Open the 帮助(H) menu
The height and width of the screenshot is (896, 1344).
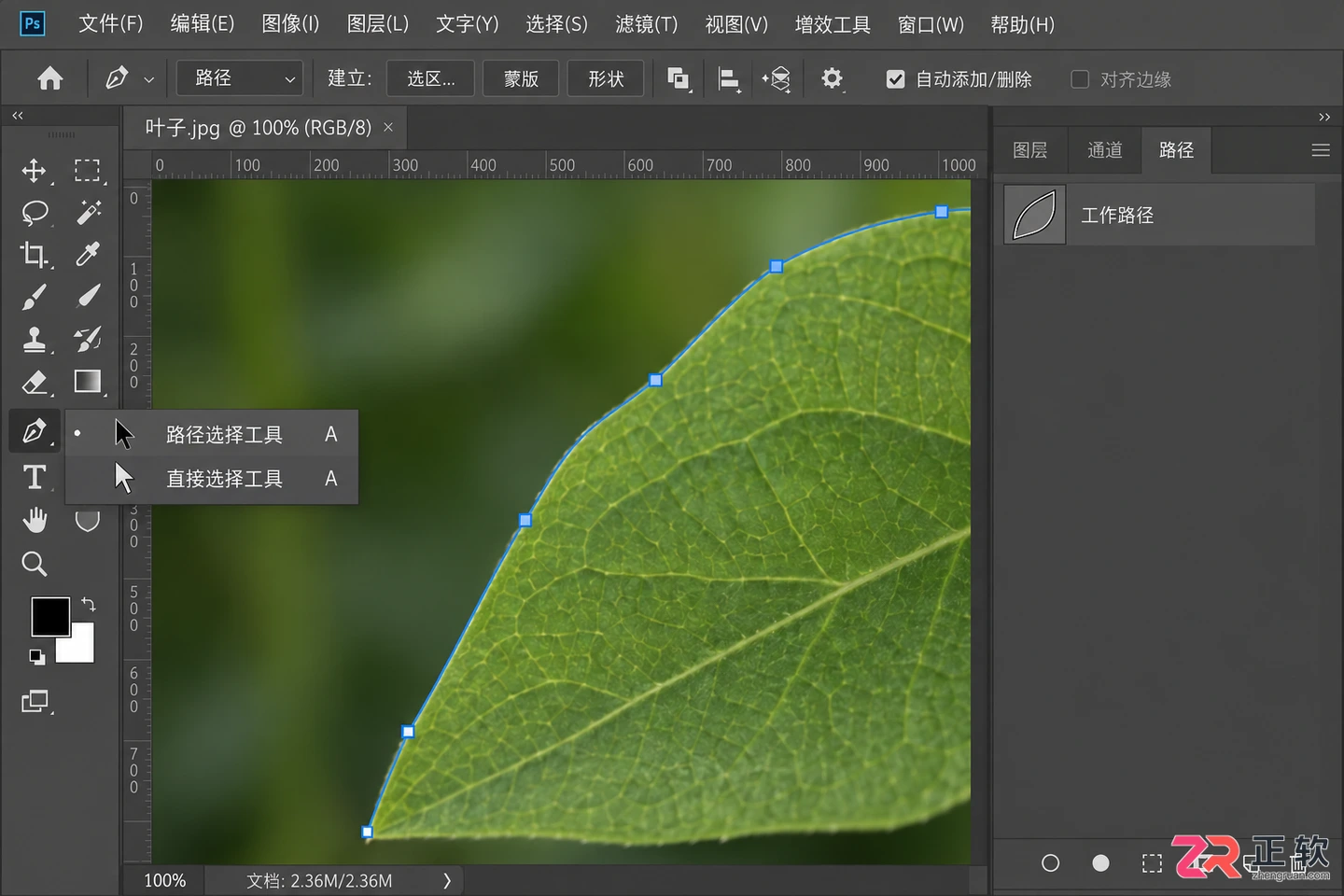click(x=1022, y=24)
